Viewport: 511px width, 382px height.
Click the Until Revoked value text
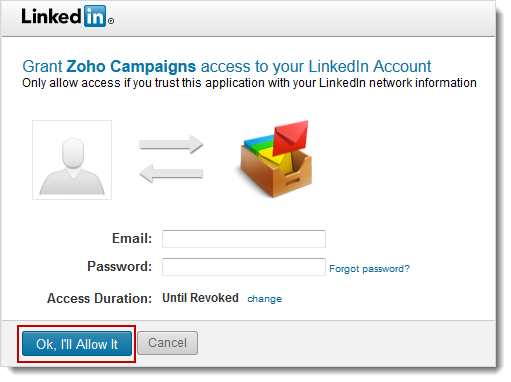[200, 298]
